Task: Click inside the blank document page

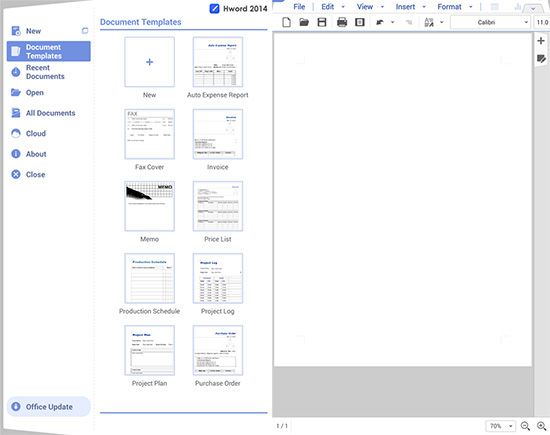Action: (x=403, y=199)
